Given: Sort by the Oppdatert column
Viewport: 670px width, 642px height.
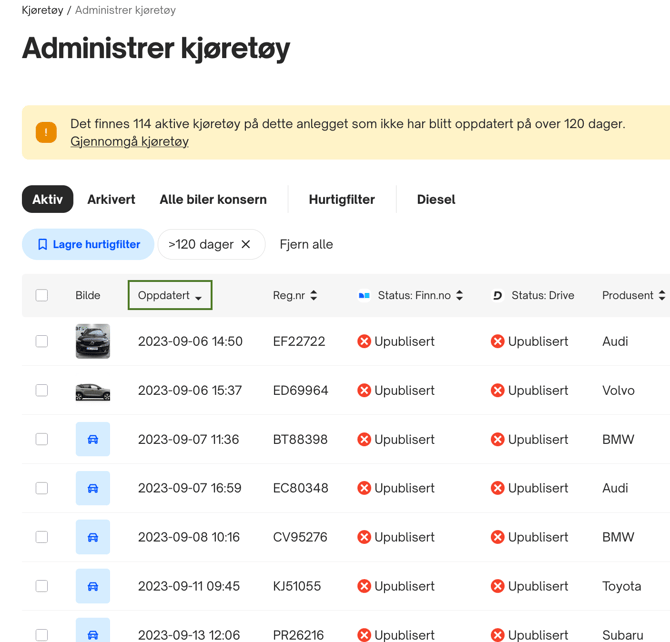Looking at the screenshot, I should (x=170, y=296).
